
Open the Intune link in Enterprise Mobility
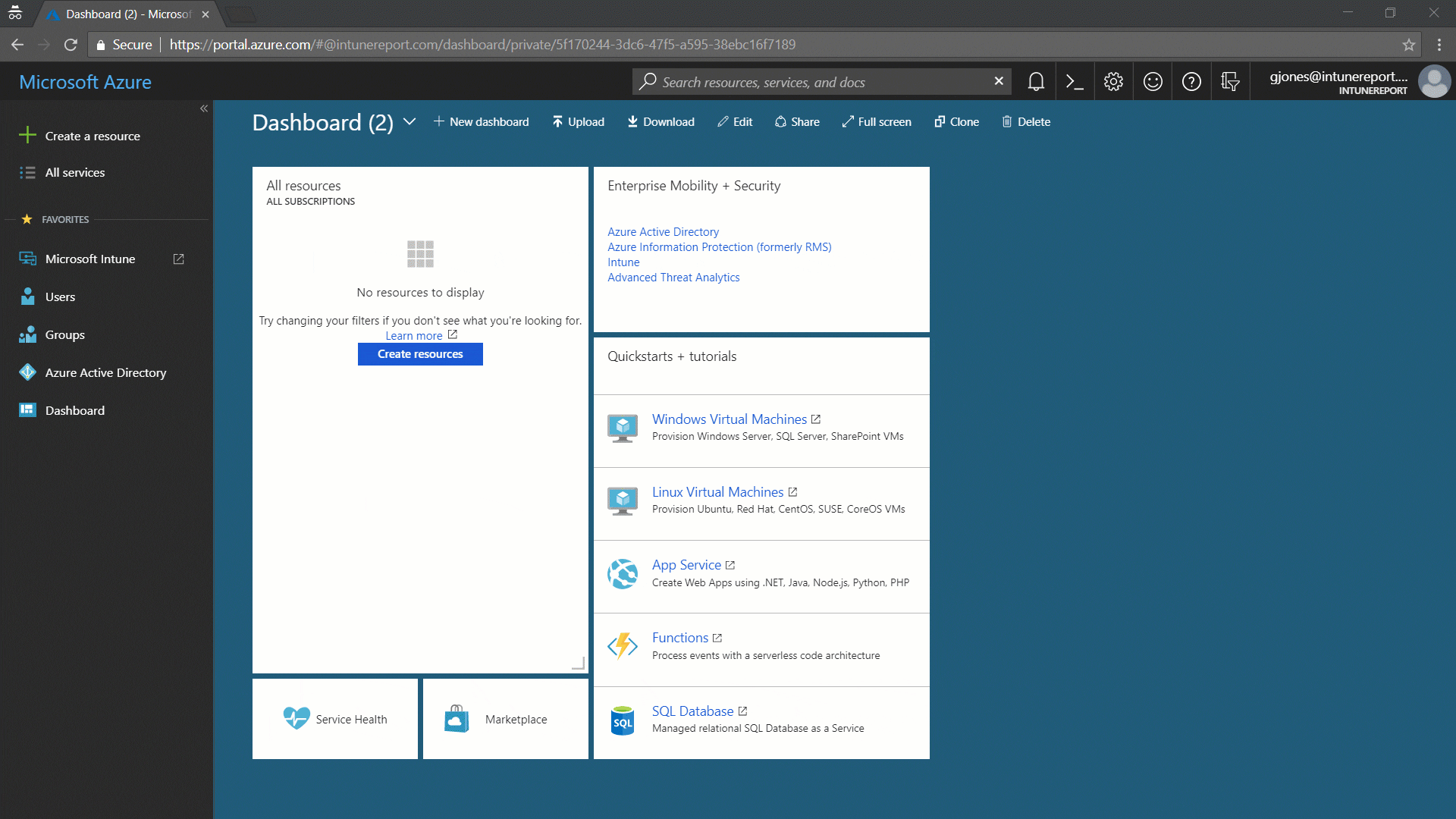point(623,262)
